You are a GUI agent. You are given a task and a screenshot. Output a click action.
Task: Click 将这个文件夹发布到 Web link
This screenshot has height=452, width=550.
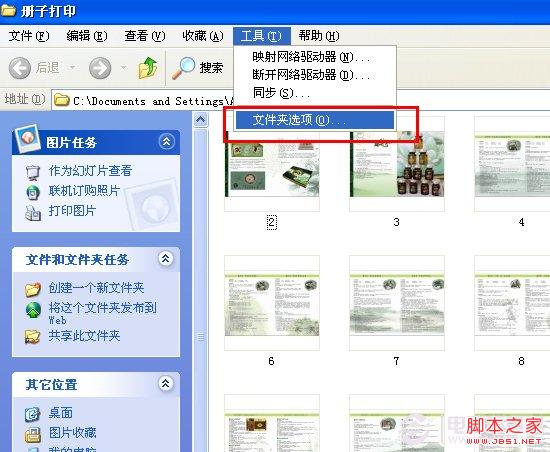[102, 313]
